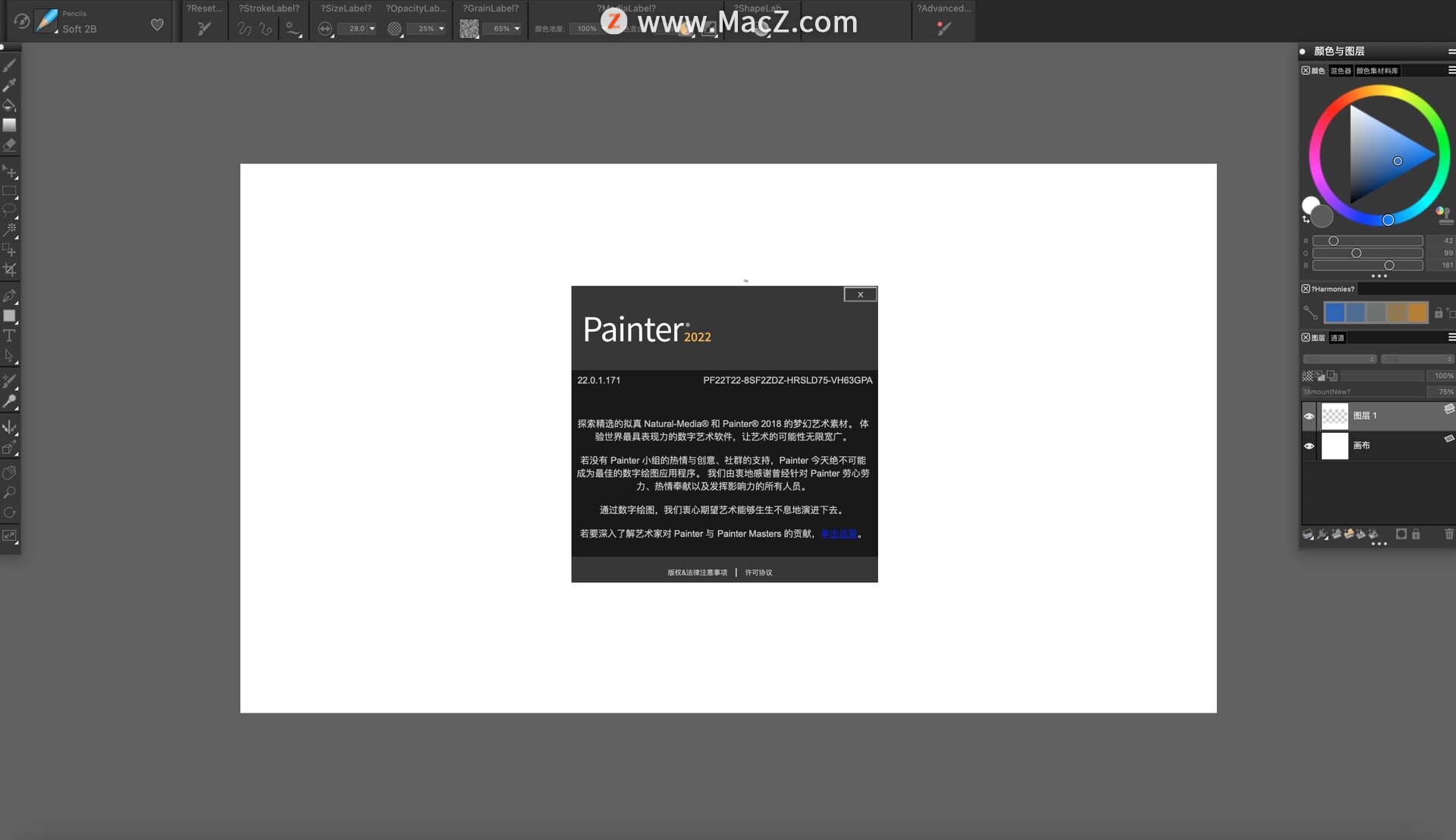Open the 颜色与图层 palette drawer options menu
The width and height of the screenshot is (1456, 840).
pyautogui.click(x=1451, y=52)
